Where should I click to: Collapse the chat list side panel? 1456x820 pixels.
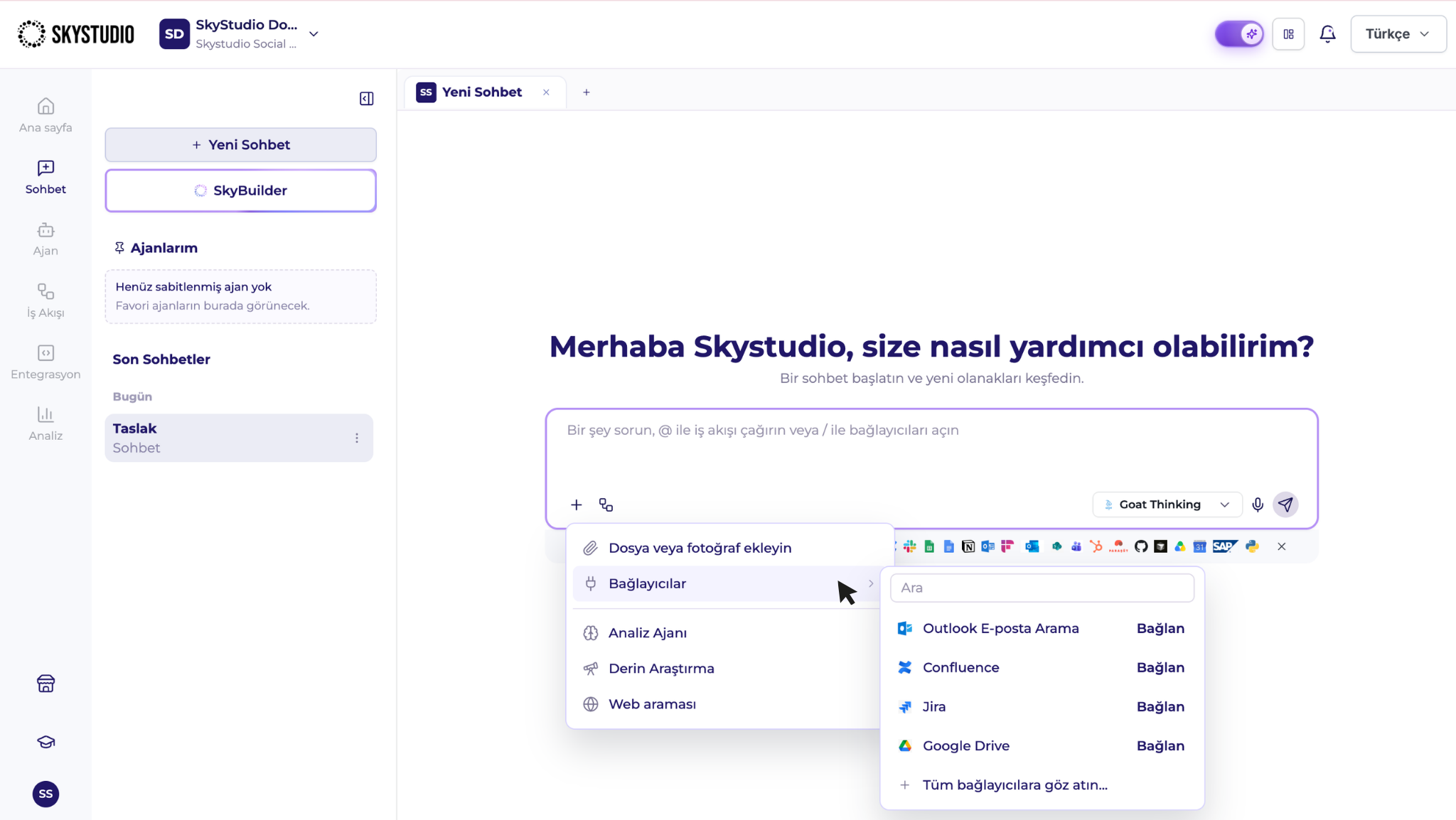(x=366, y=99)
